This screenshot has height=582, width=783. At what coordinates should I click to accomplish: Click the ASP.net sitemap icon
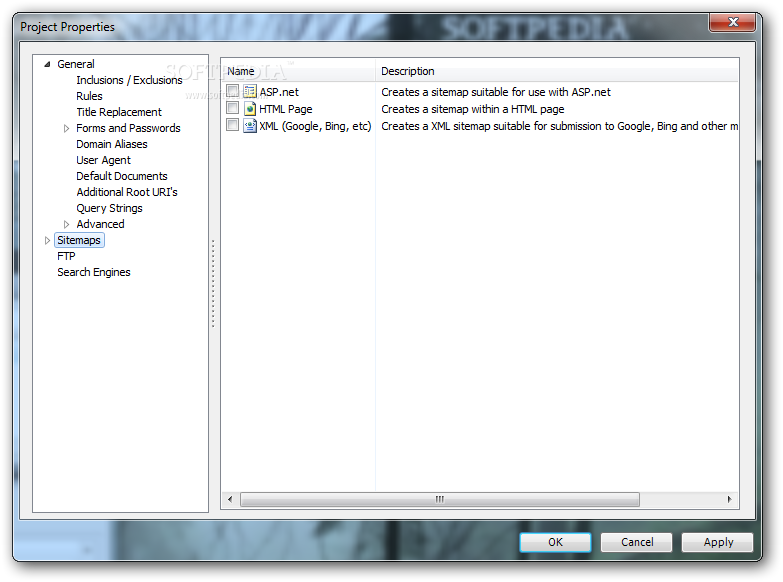[250, 91]
